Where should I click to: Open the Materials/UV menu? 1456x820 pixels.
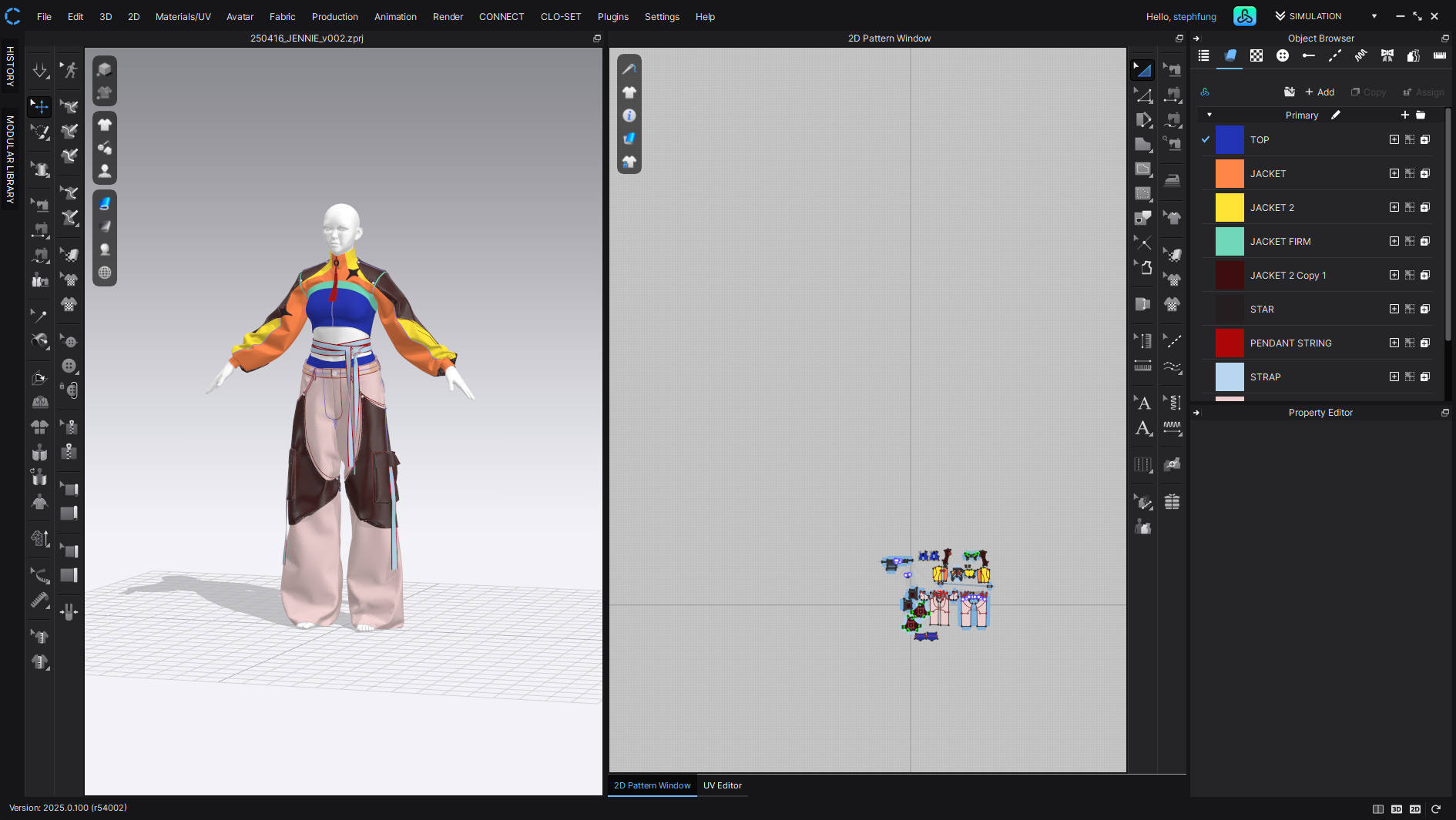click(183, 16)
